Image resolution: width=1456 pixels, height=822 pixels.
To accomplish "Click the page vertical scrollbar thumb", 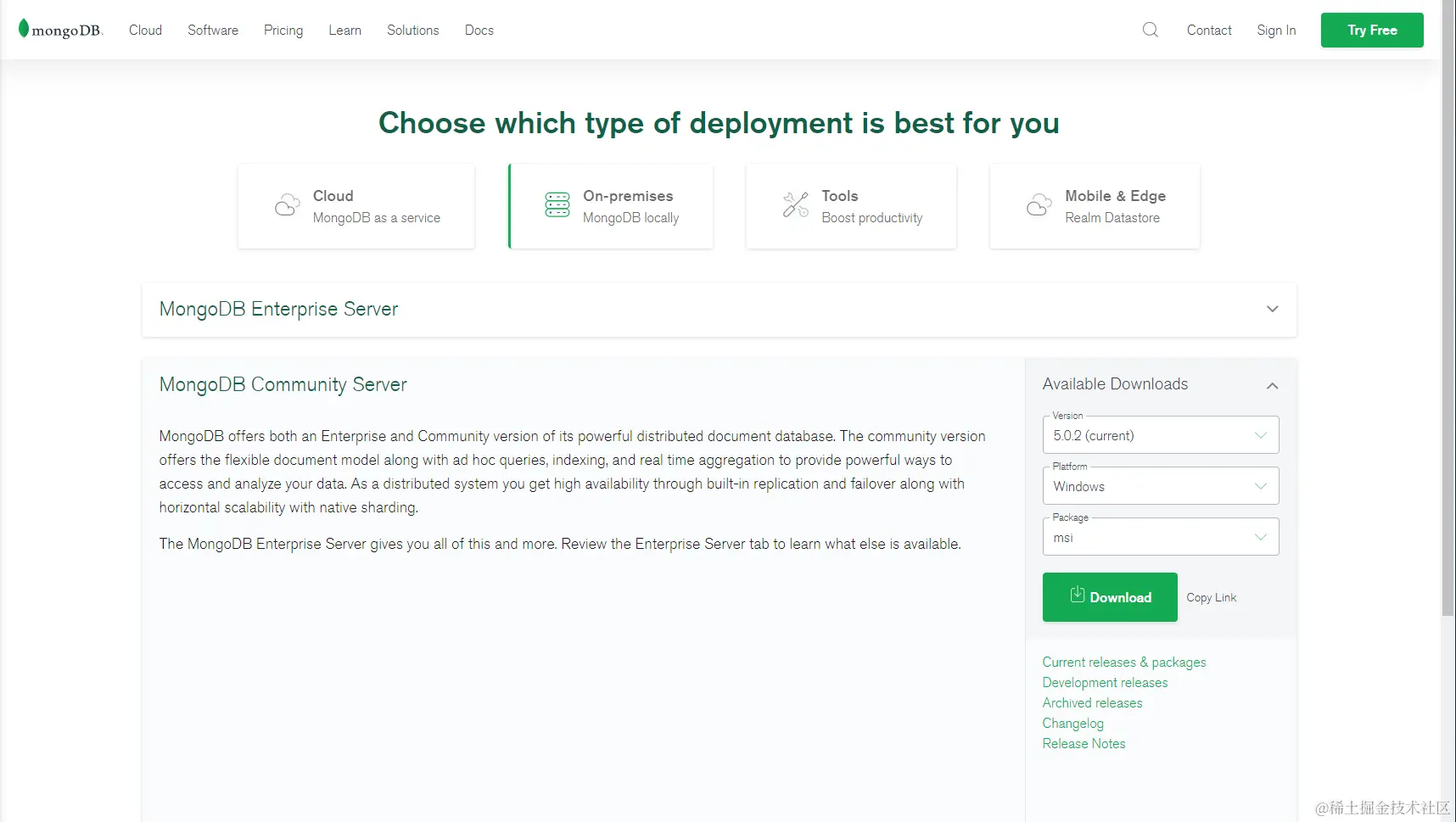I will pyautogui.click(x=1448, y=308).
